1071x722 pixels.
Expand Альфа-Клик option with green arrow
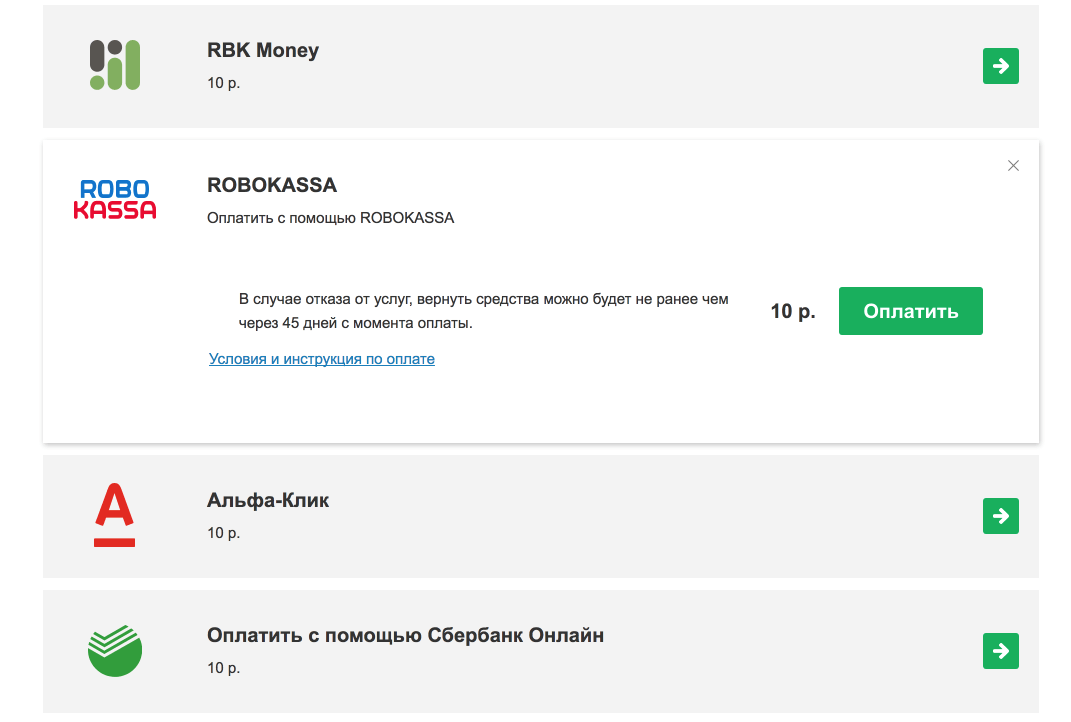[1001, 516]
